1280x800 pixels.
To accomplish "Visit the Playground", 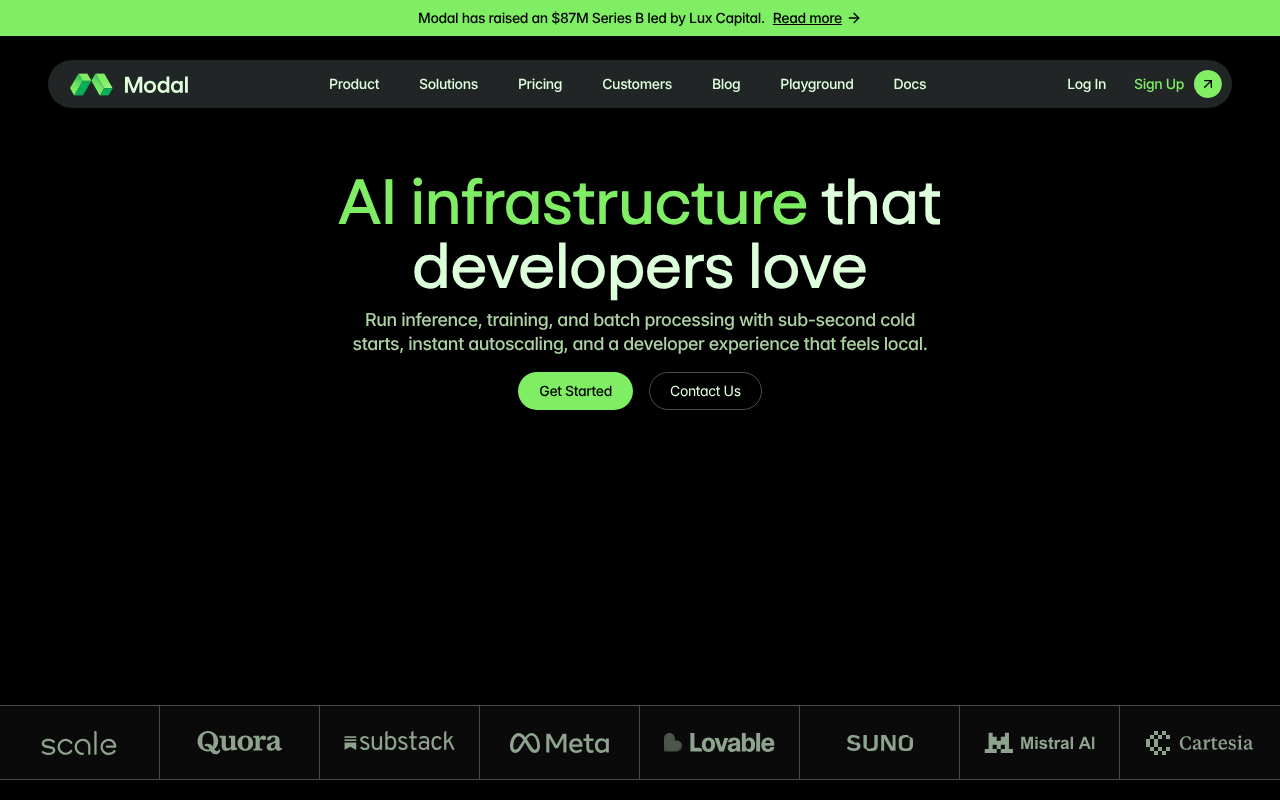I will tap(816, 84).
